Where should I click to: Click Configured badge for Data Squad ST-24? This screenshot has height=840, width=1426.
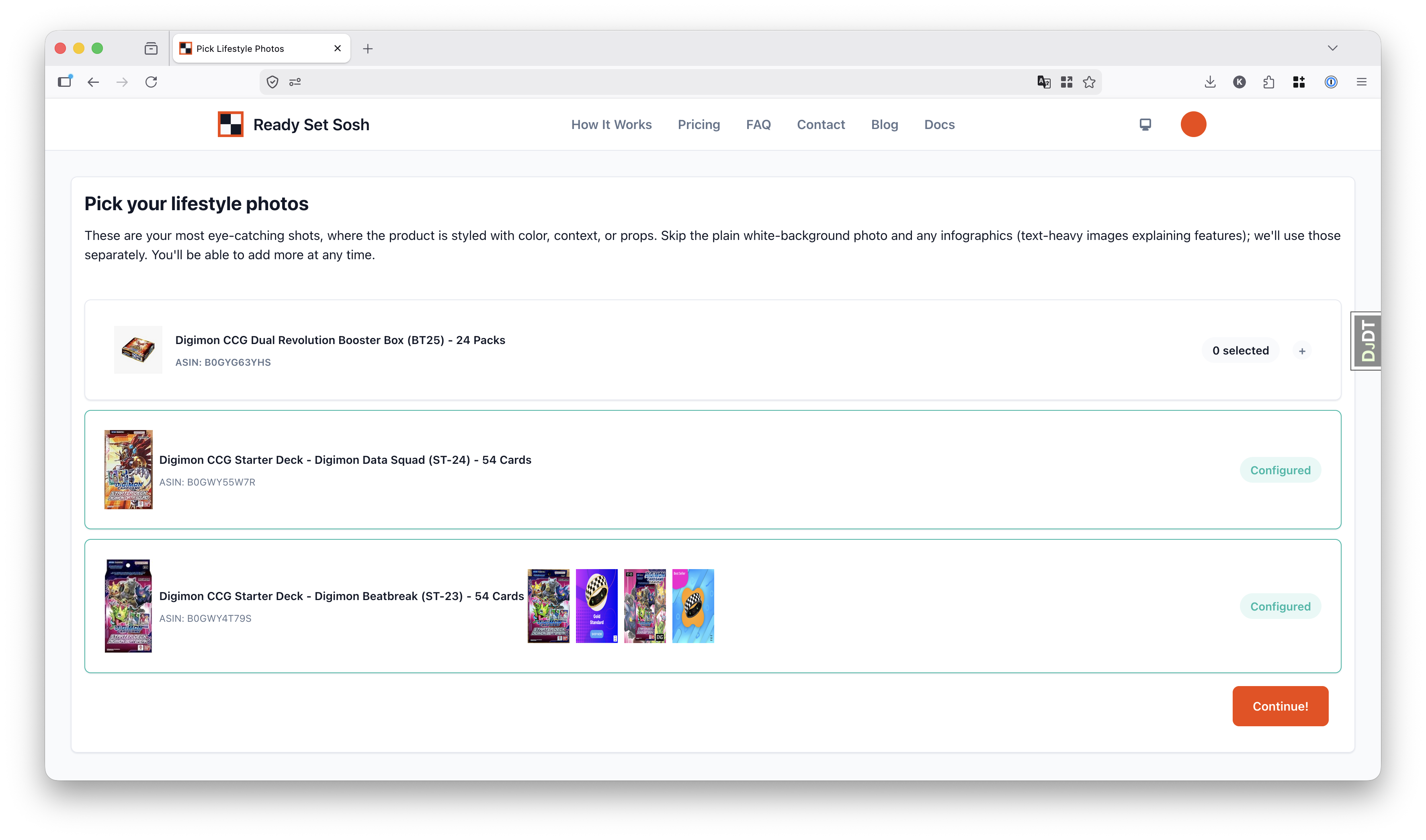pos(1280,470)
